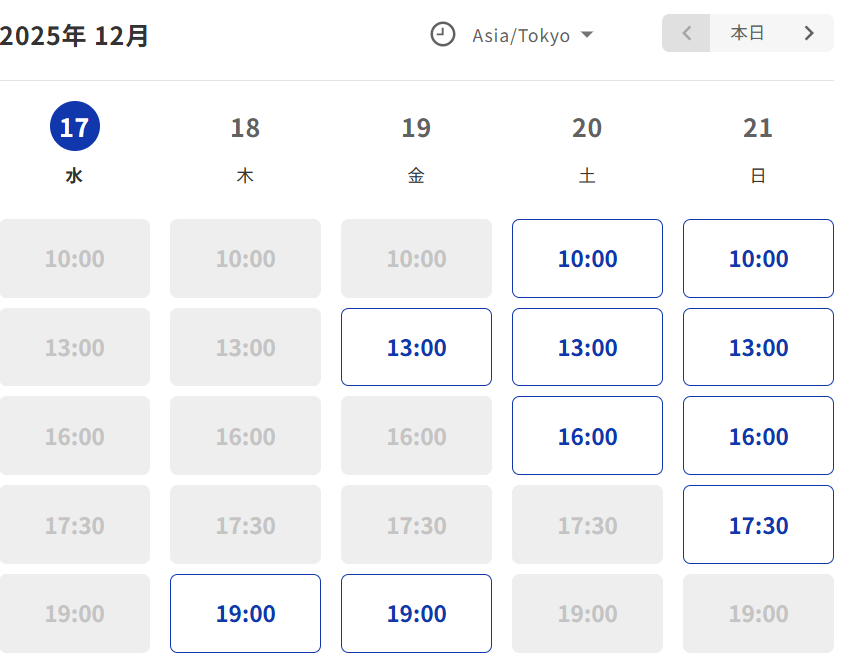Select the 17:30 slot on Sunday 21
Screen dimensions: 847x669
[758, 525]
